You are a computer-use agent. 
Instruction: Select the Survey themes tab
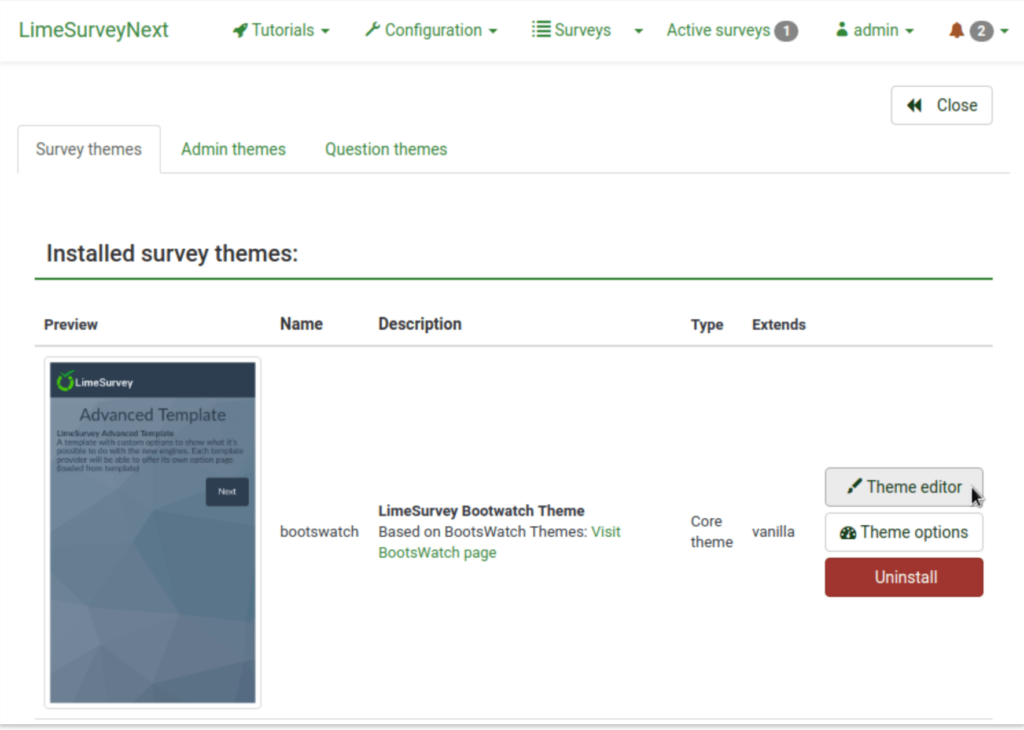[89, 149]
